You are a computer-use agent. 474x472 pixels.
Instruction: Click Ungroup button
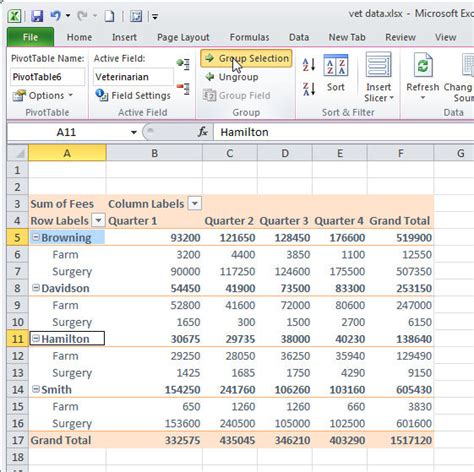[232, 77]
